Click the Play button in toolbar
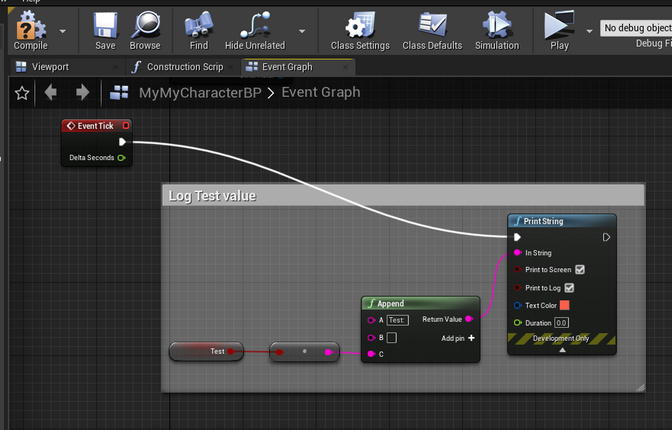 pos(559,31)
